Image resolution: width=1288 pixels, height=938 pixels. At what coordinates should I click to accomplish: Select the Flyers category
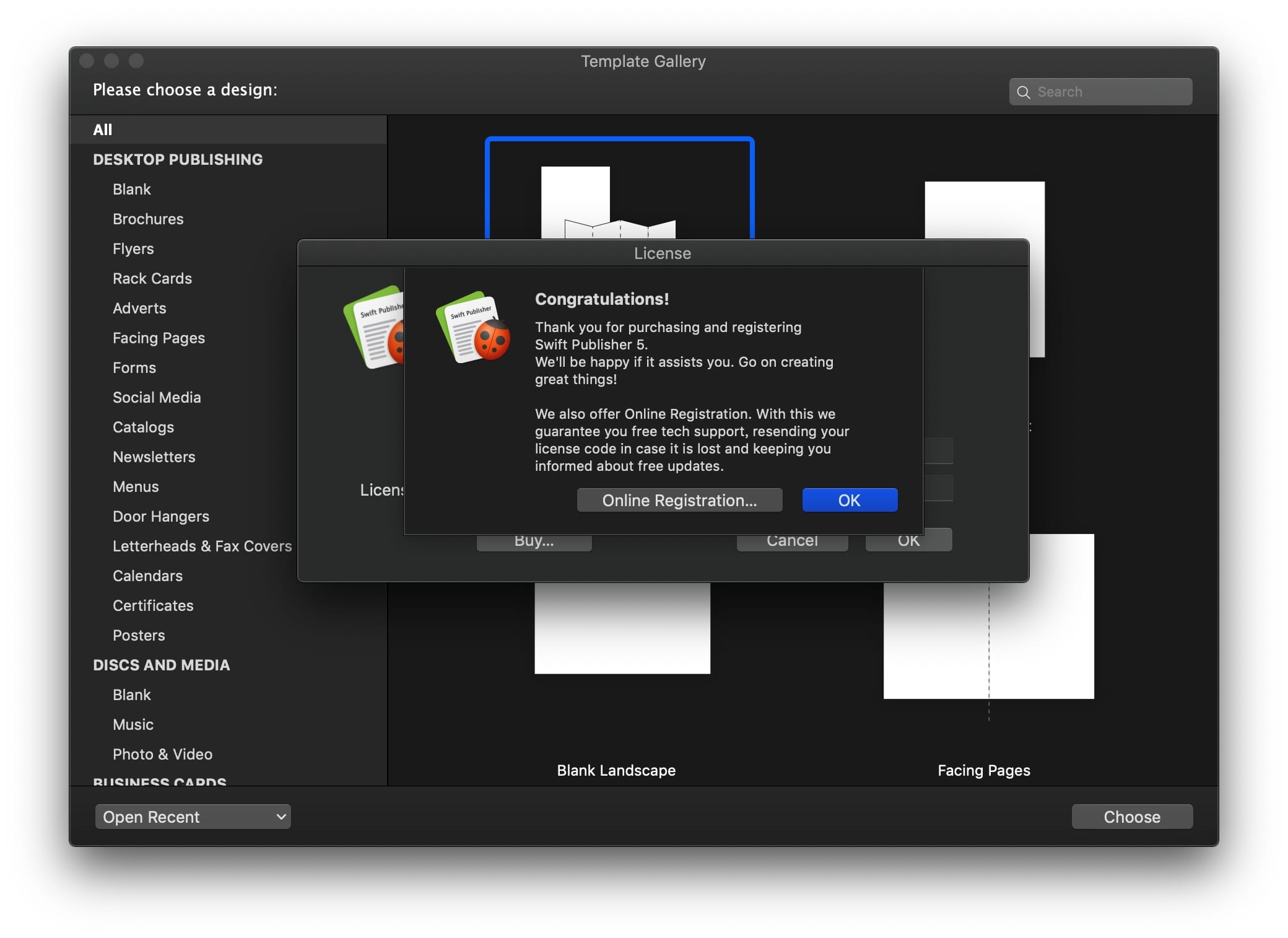133,248
